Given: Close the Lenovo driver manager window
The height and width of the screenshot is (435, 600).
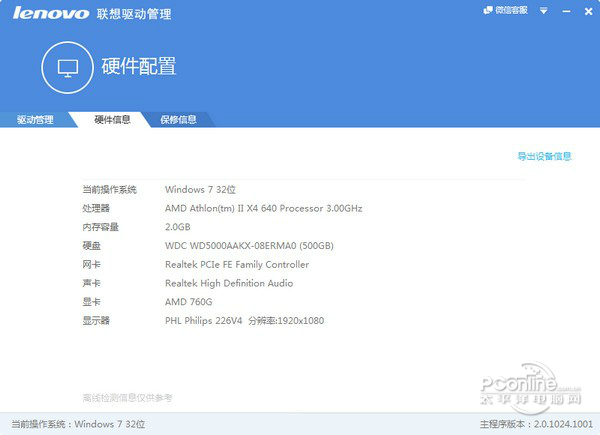Looking at the screenshot, I should (x=589, y=11).
